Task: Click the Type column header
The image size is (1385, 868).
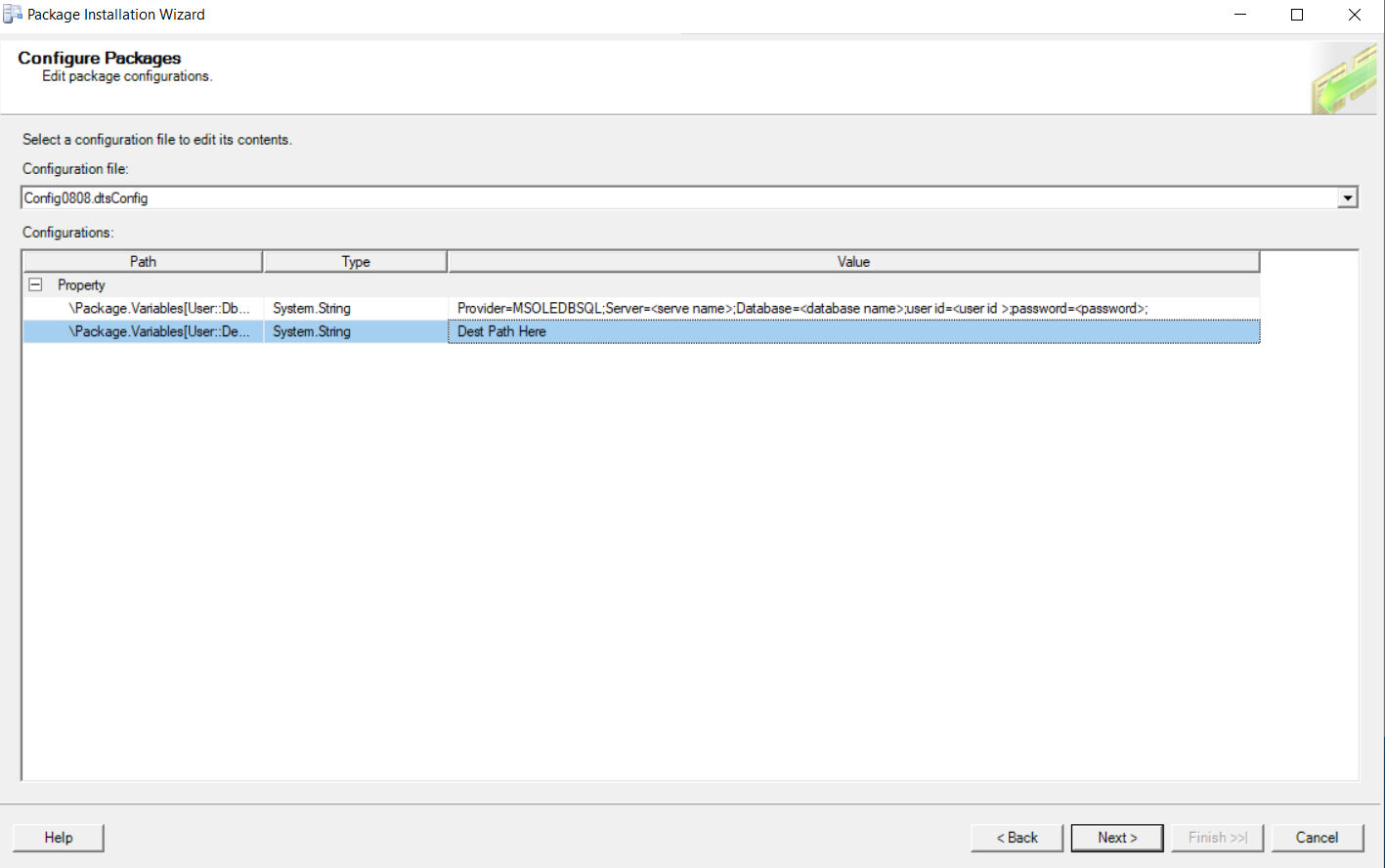Action: tap(355, 261)
